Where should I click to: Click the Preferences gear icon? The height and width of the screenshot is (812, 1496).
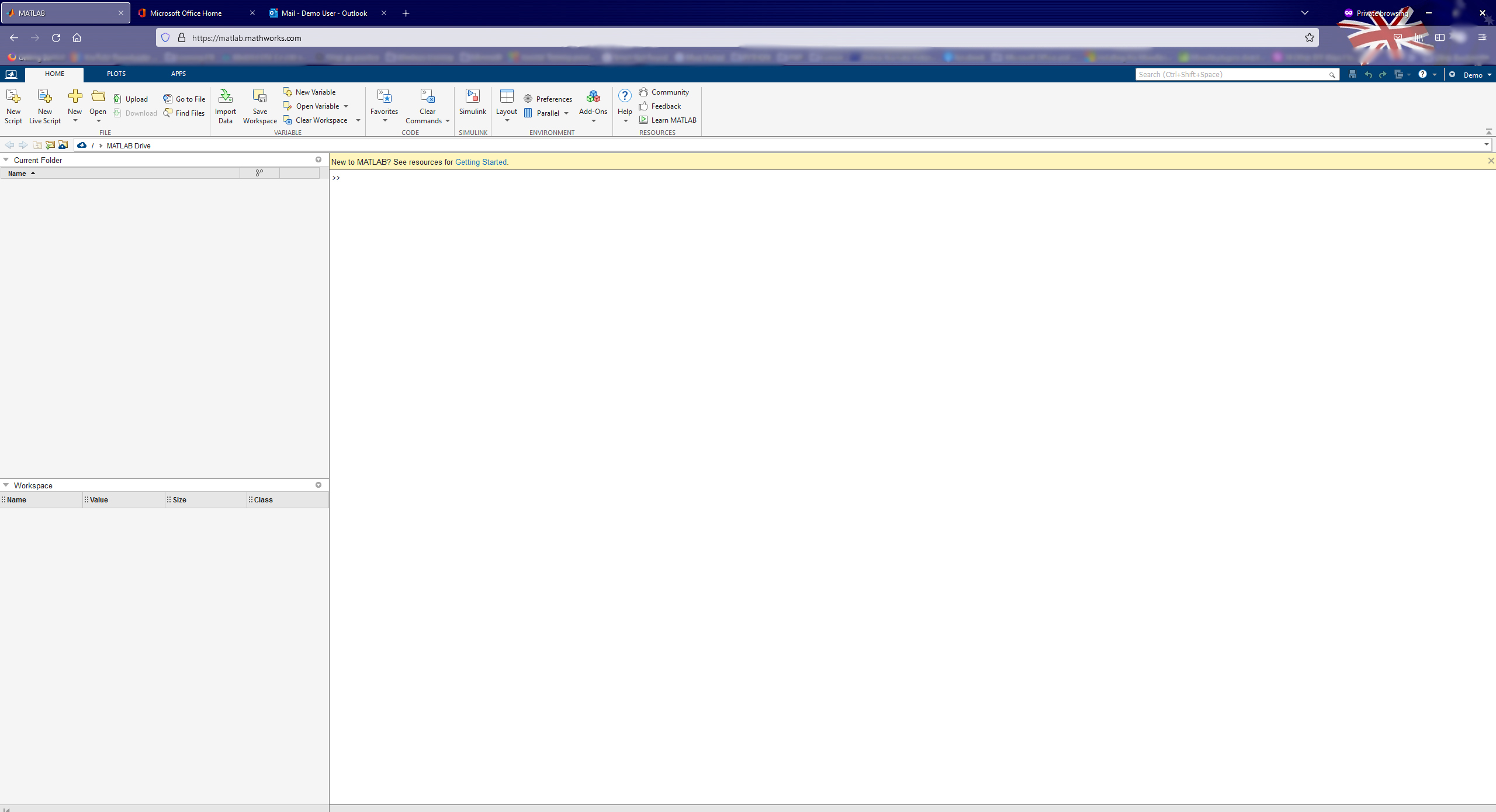(528, 99)
